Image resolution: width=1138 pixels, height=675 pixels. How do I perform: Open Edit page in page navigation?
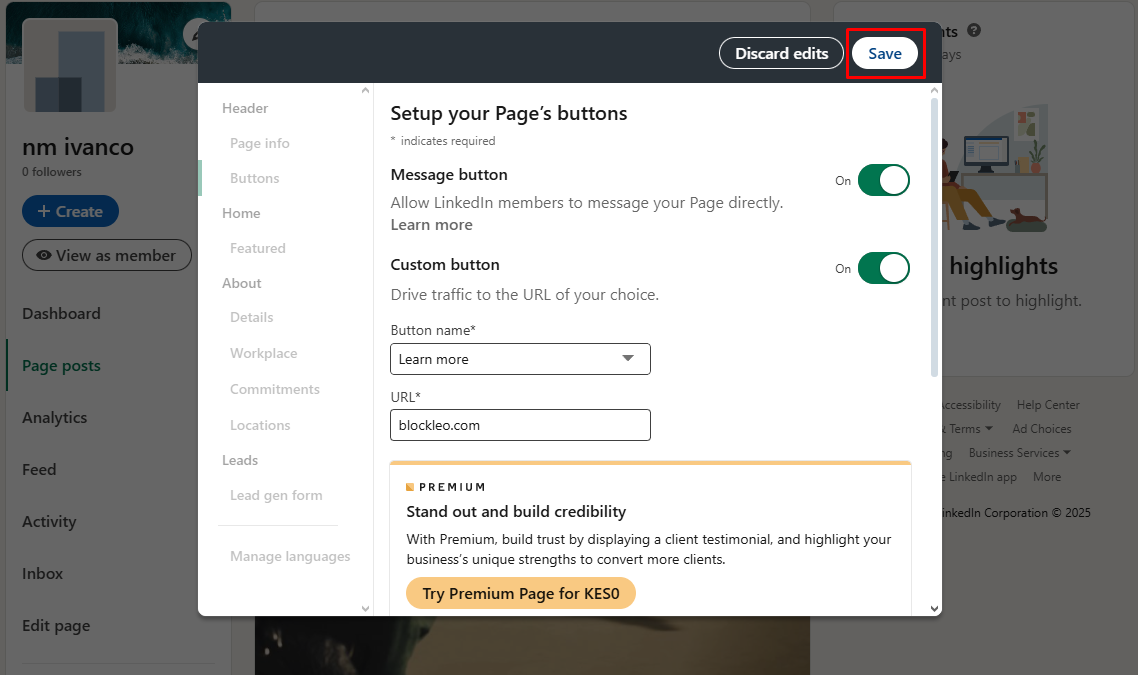[x=57, y=626]
